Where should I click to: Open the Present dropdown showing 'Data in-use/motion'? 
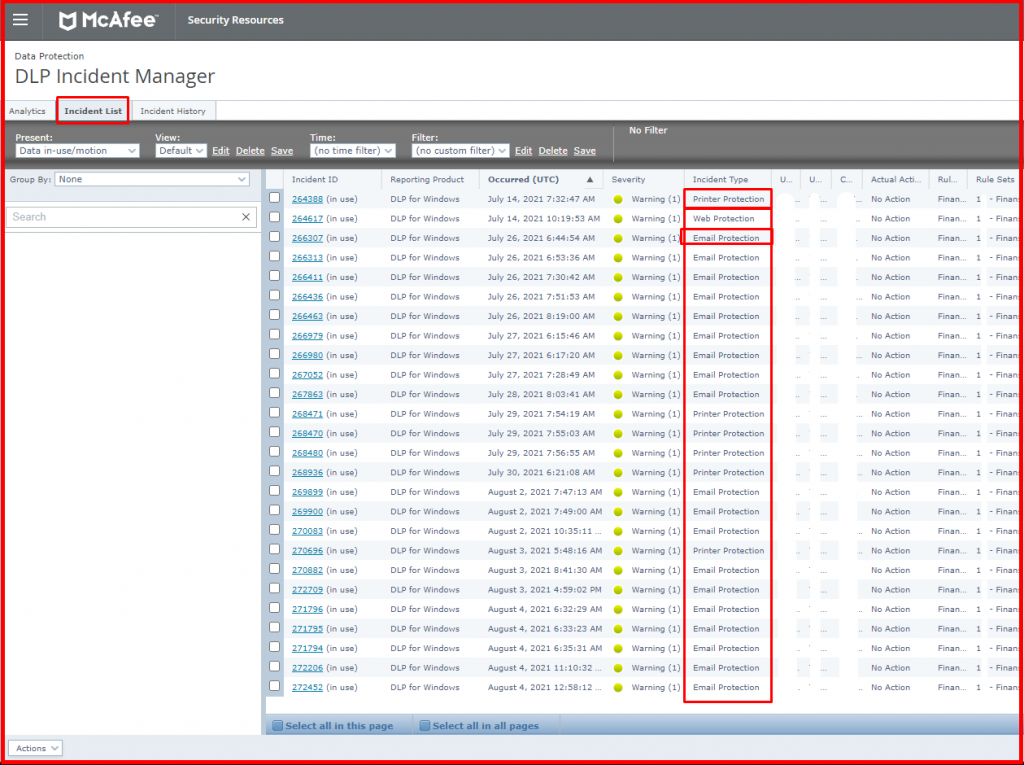pyautogui.click(x=77, y=149)
